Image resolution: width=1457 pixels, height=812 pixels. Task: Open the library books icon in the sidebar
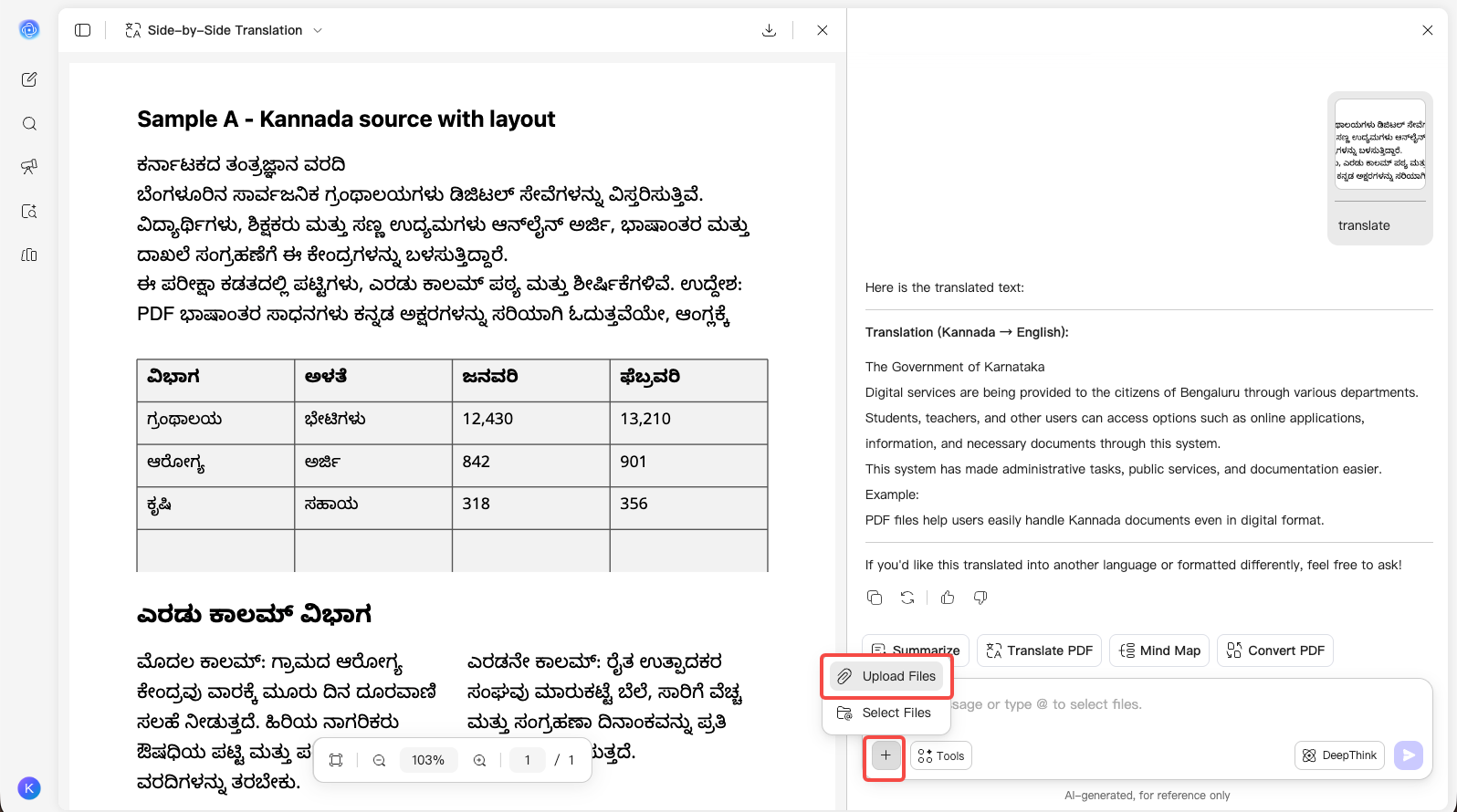coord(29,255)
